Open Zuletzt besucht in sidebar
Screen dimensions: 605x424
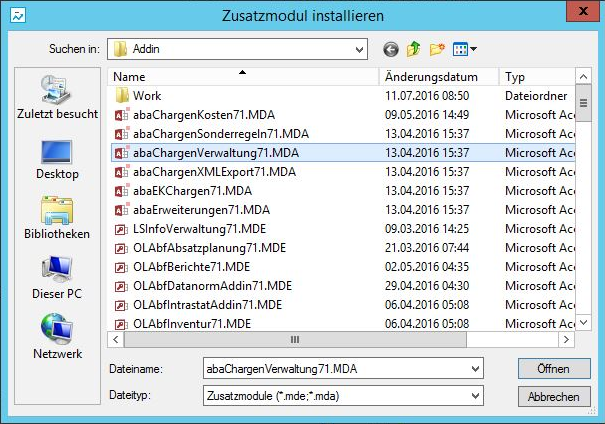[56, 101]
